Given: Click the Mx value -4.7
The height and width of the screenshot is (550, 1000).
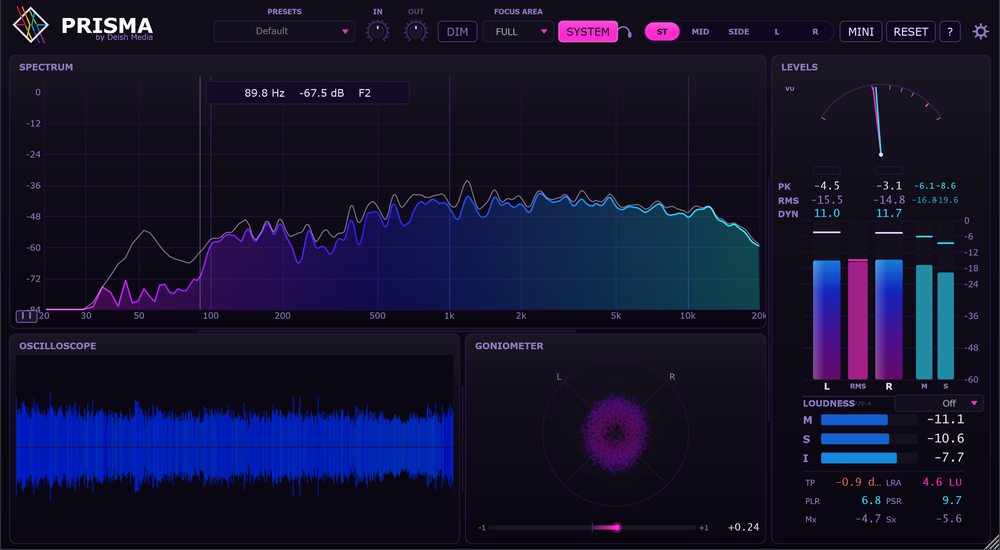Looking at the screenshot, I should [x=868, y=519].
